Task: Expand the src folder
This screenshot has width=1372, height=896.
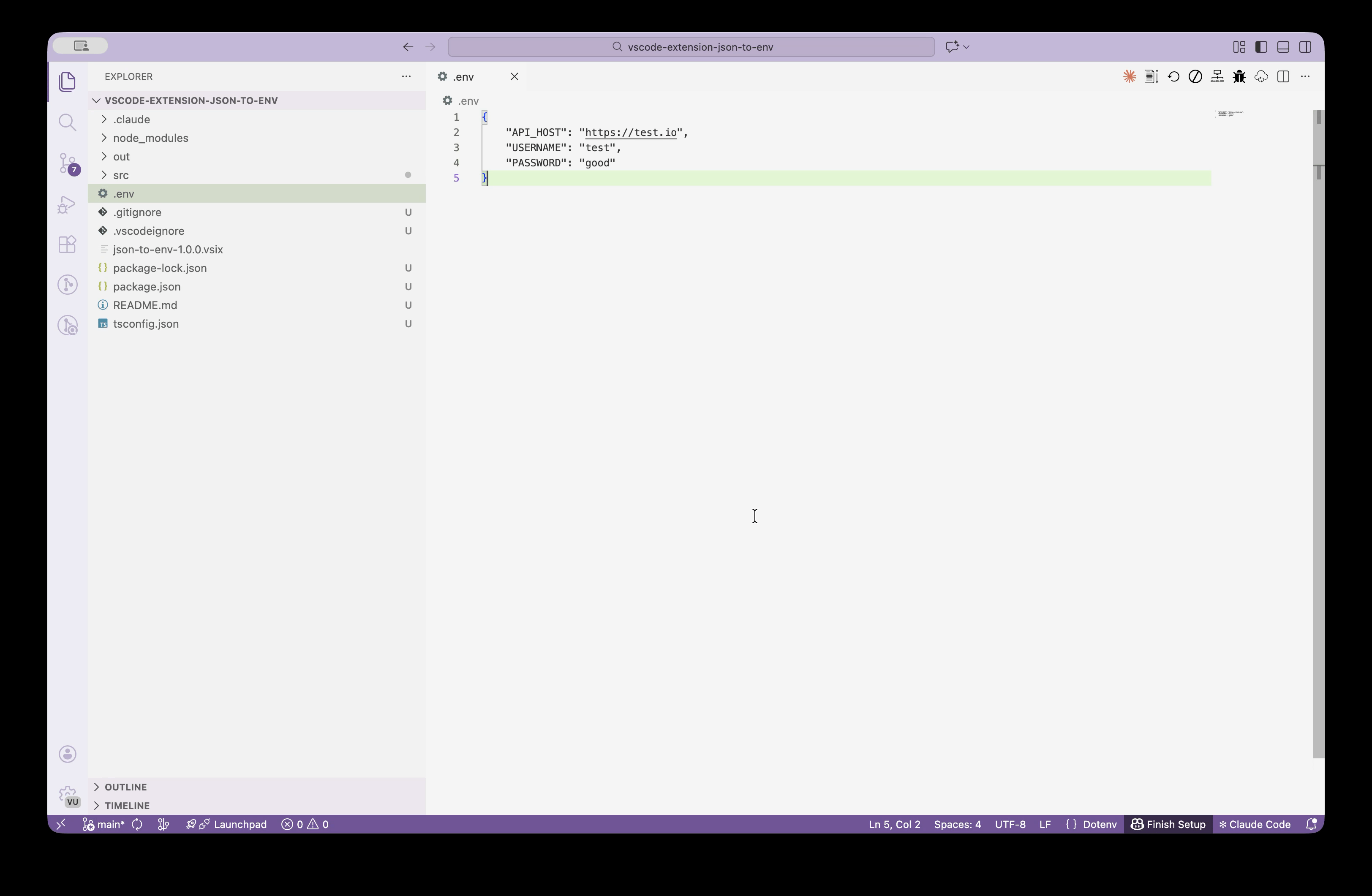Action: coord(120,174)
